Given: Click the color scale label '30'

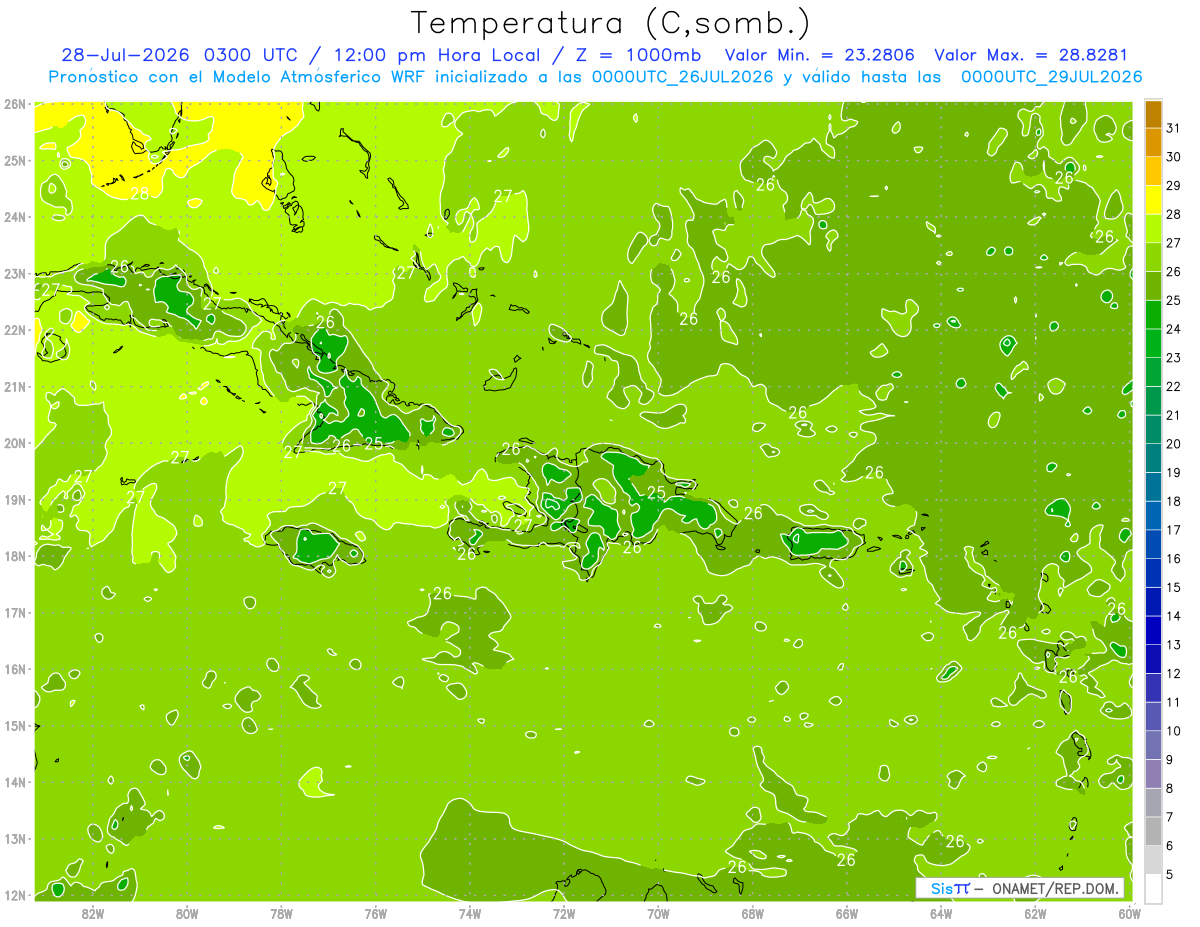Looking at the screenshot, I should [x=1174, y=157].
